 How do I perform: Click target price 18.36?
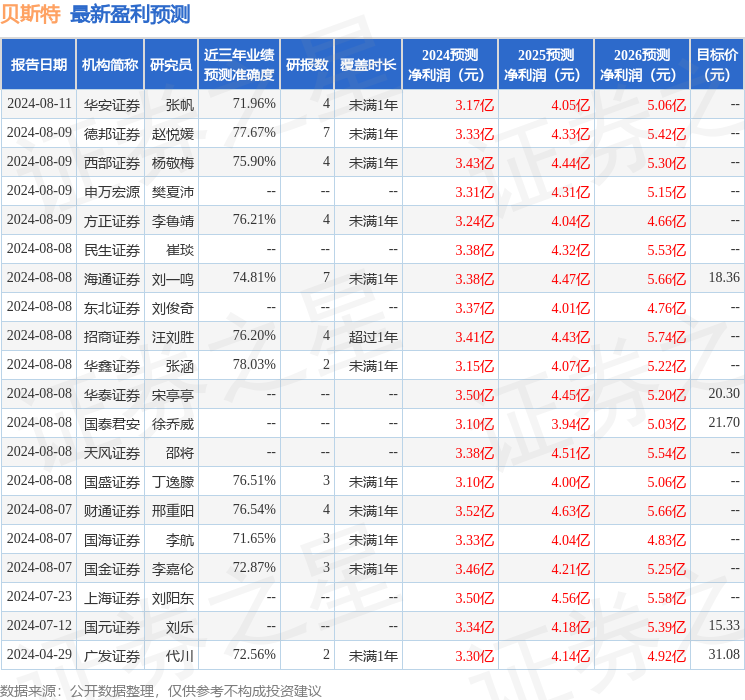point(724,278)
